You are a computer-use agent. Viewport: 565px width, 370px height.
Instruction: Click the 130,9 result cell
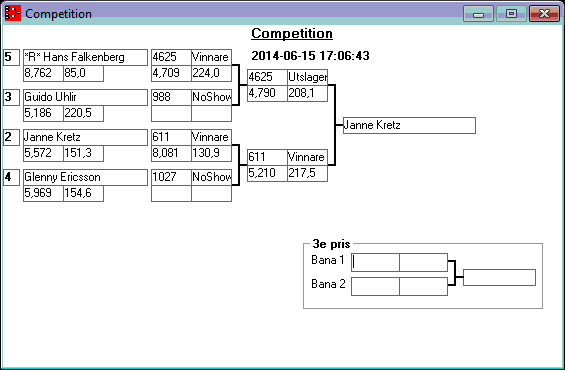(x=212, y=153)
